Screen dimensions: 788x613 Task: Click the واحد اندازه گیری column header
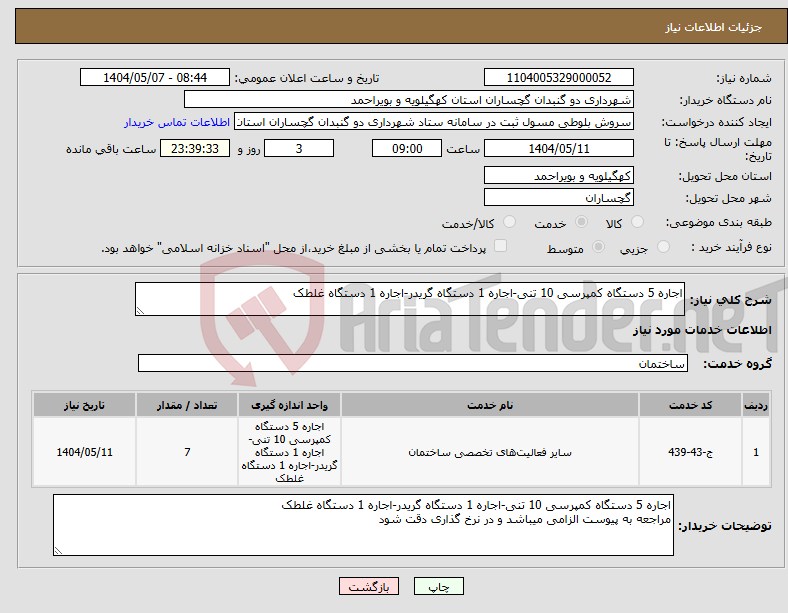click(x=289, y=405)
